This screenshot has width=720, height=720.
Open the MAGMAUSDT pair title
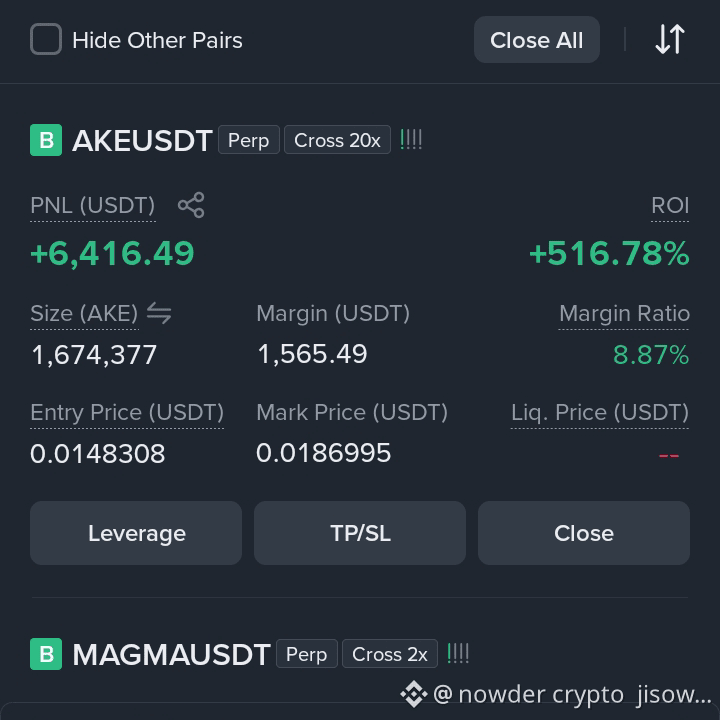[171, 654]
